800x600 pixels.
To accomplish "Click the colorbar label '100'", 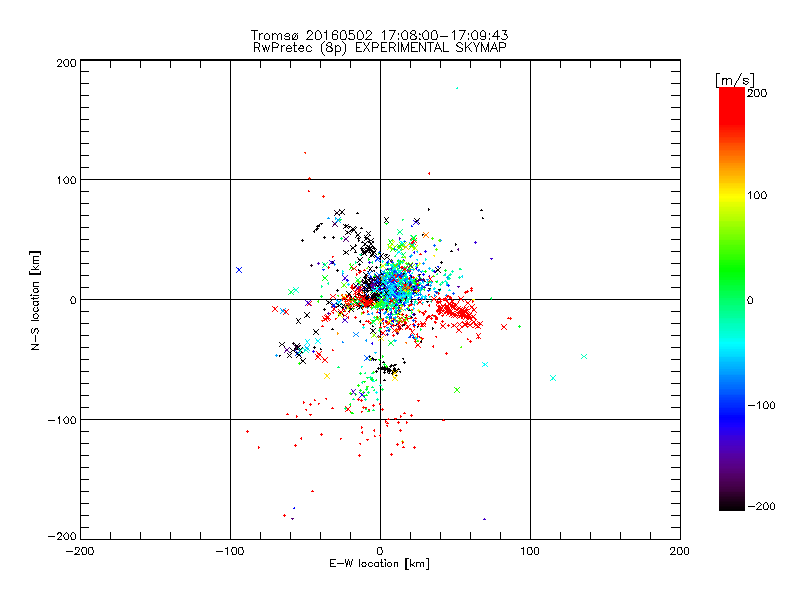I will [757, 195].
